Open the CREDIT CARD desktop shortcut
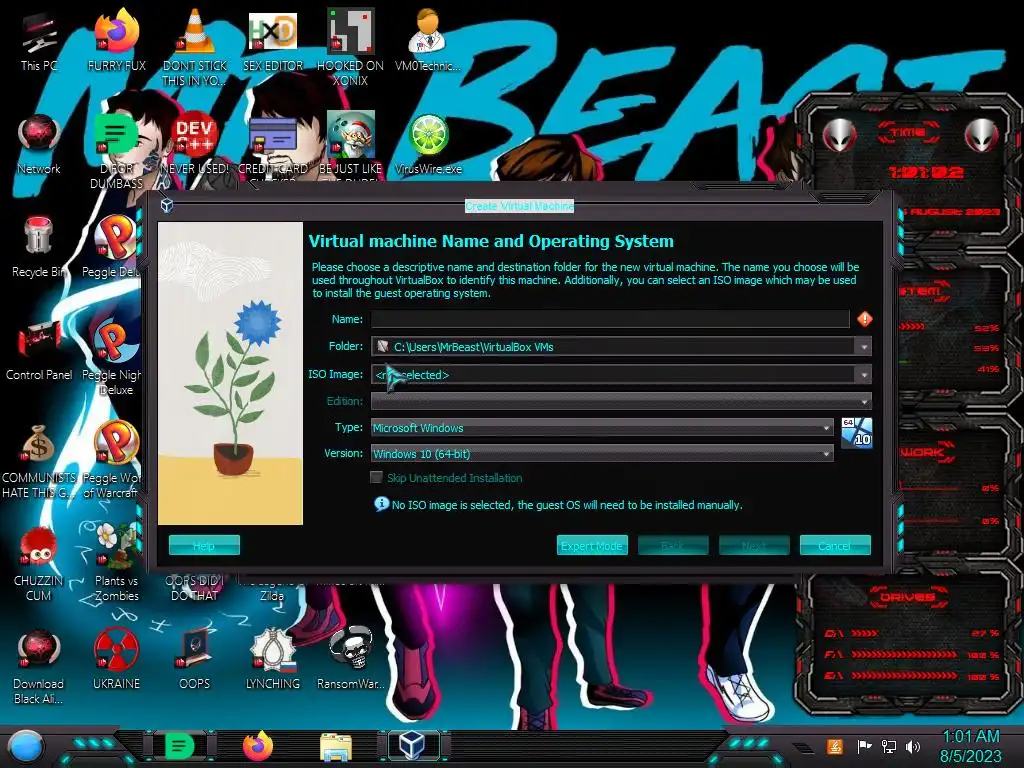This screenshot has height=768, width=1024. 273,145
